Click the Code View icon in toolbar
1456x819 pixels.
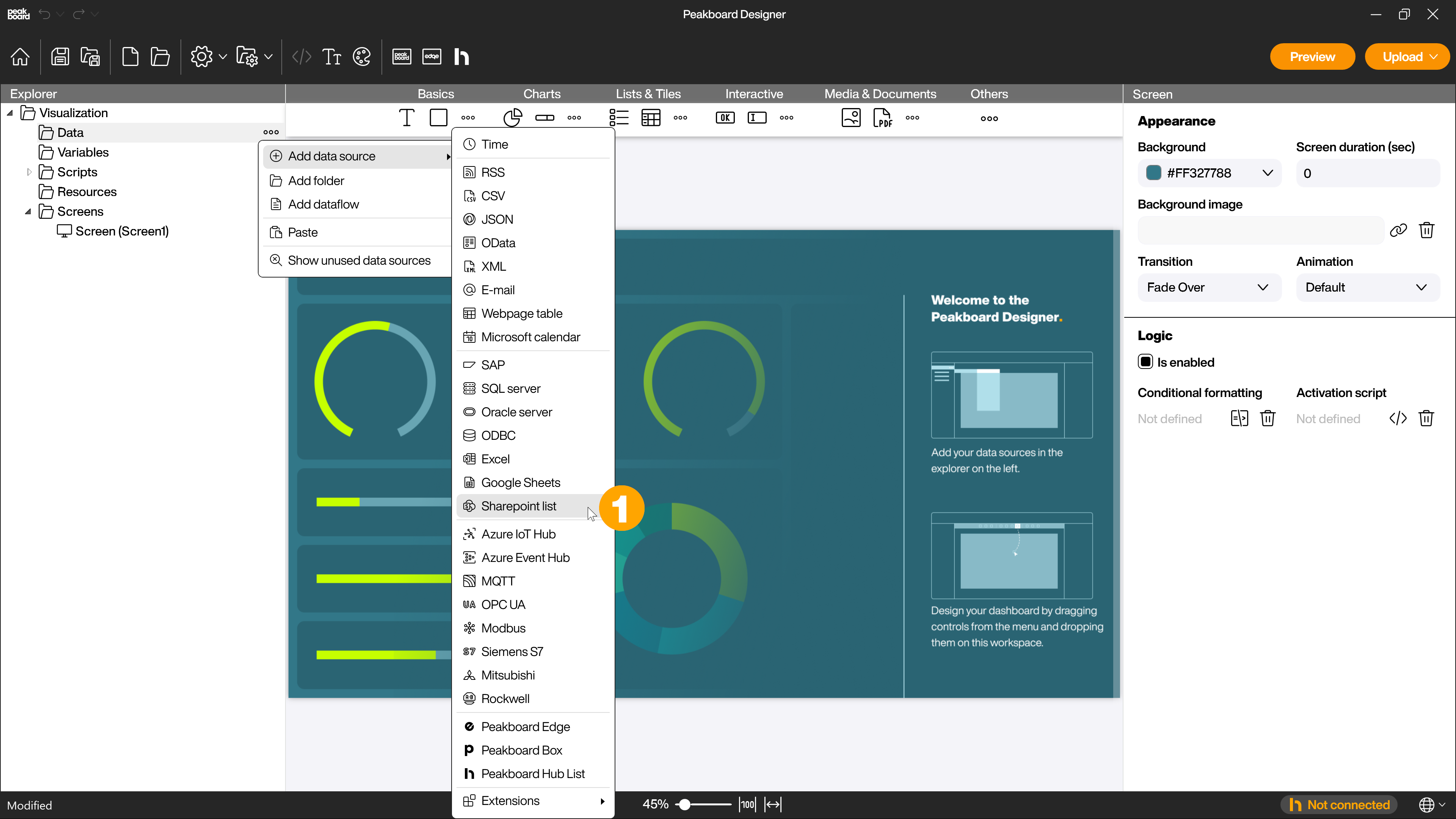pos(302,57)
